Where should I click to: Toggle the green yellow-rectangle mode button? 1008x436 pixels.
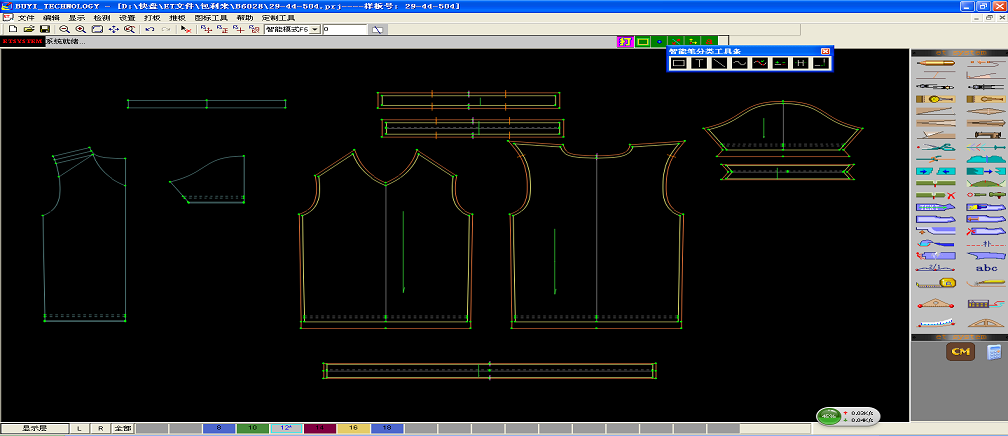pyautogui.click(x=642, y=42)
